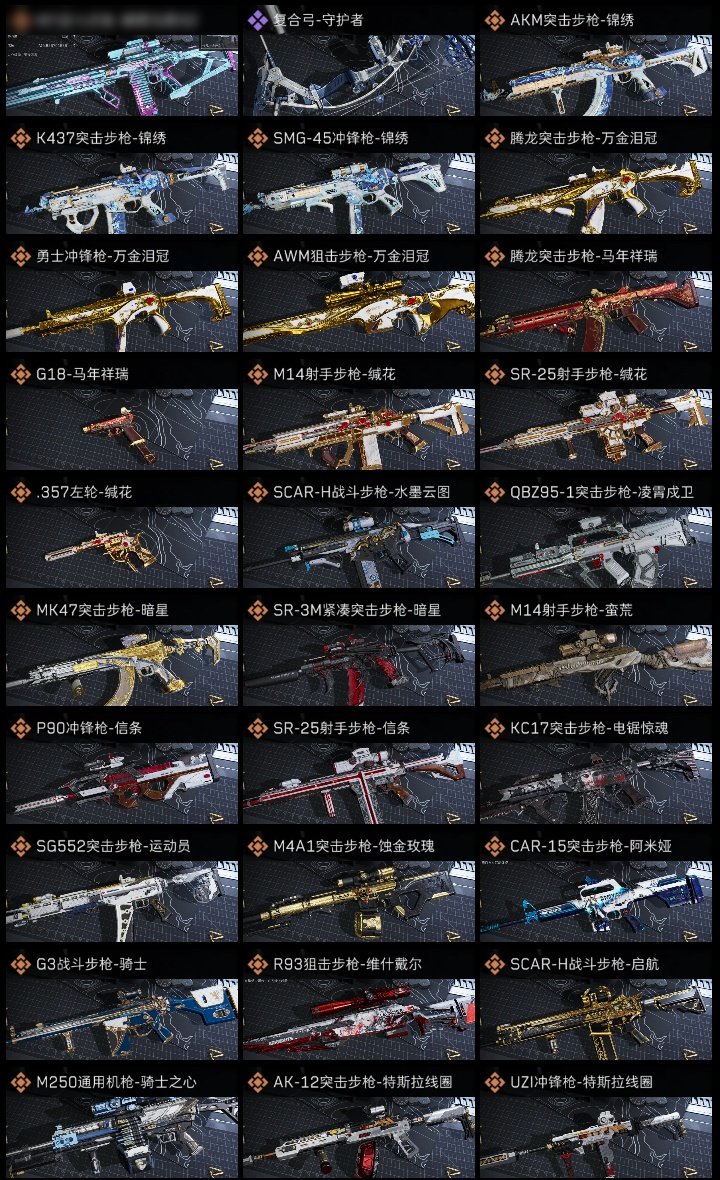Screen dimensions: 720x1180
Task: Click the rarity icon next to UZI冲锋枪-特斯拉线圈
Action: tap(494, 1082)
